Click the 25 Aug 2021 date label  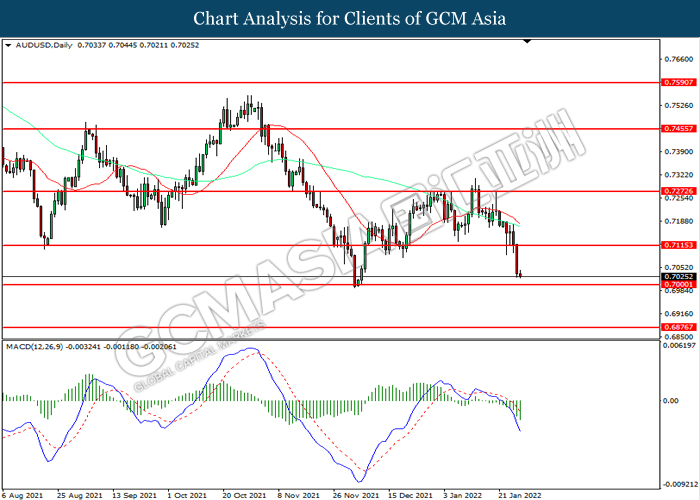[80, 495]
